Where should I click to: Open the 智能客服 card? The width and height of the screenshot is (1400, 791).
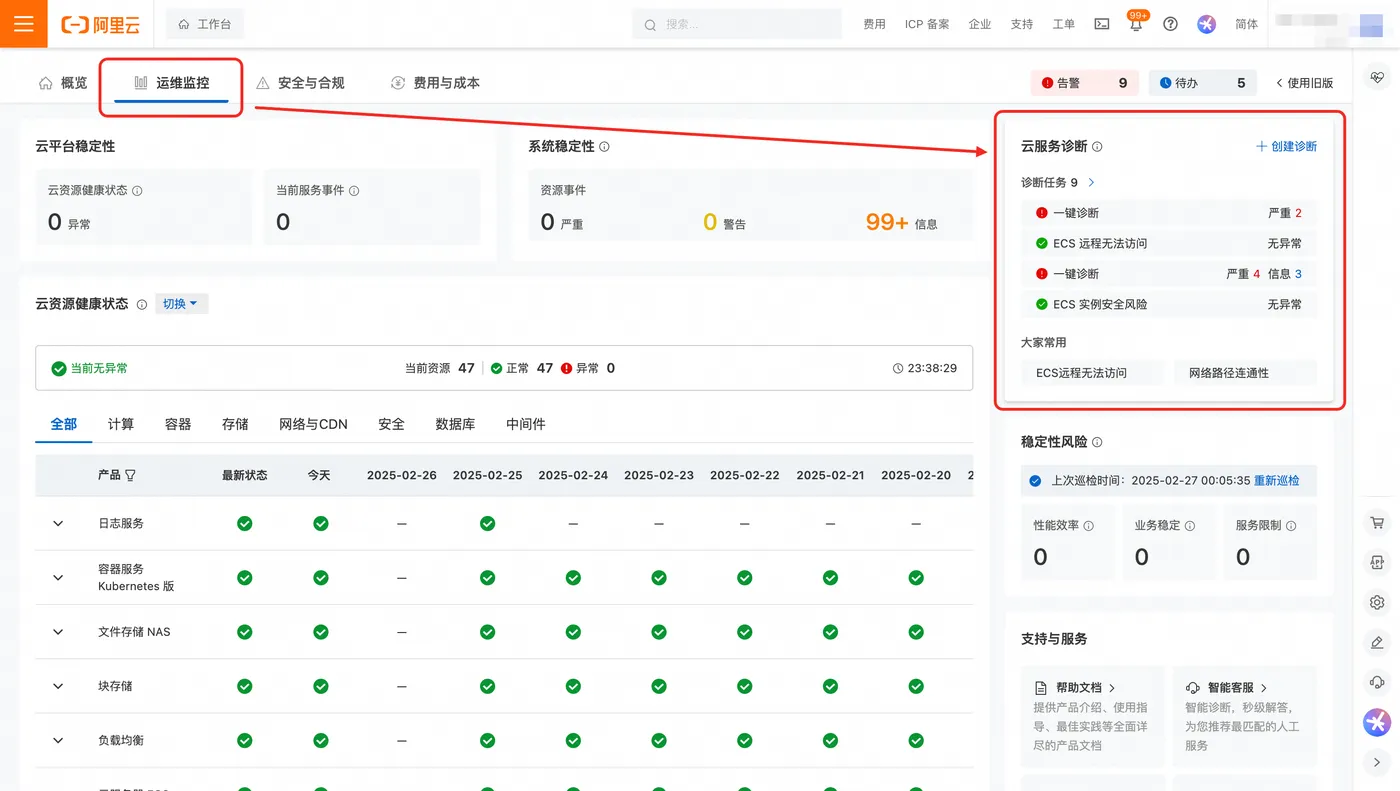click(1245, 716)
